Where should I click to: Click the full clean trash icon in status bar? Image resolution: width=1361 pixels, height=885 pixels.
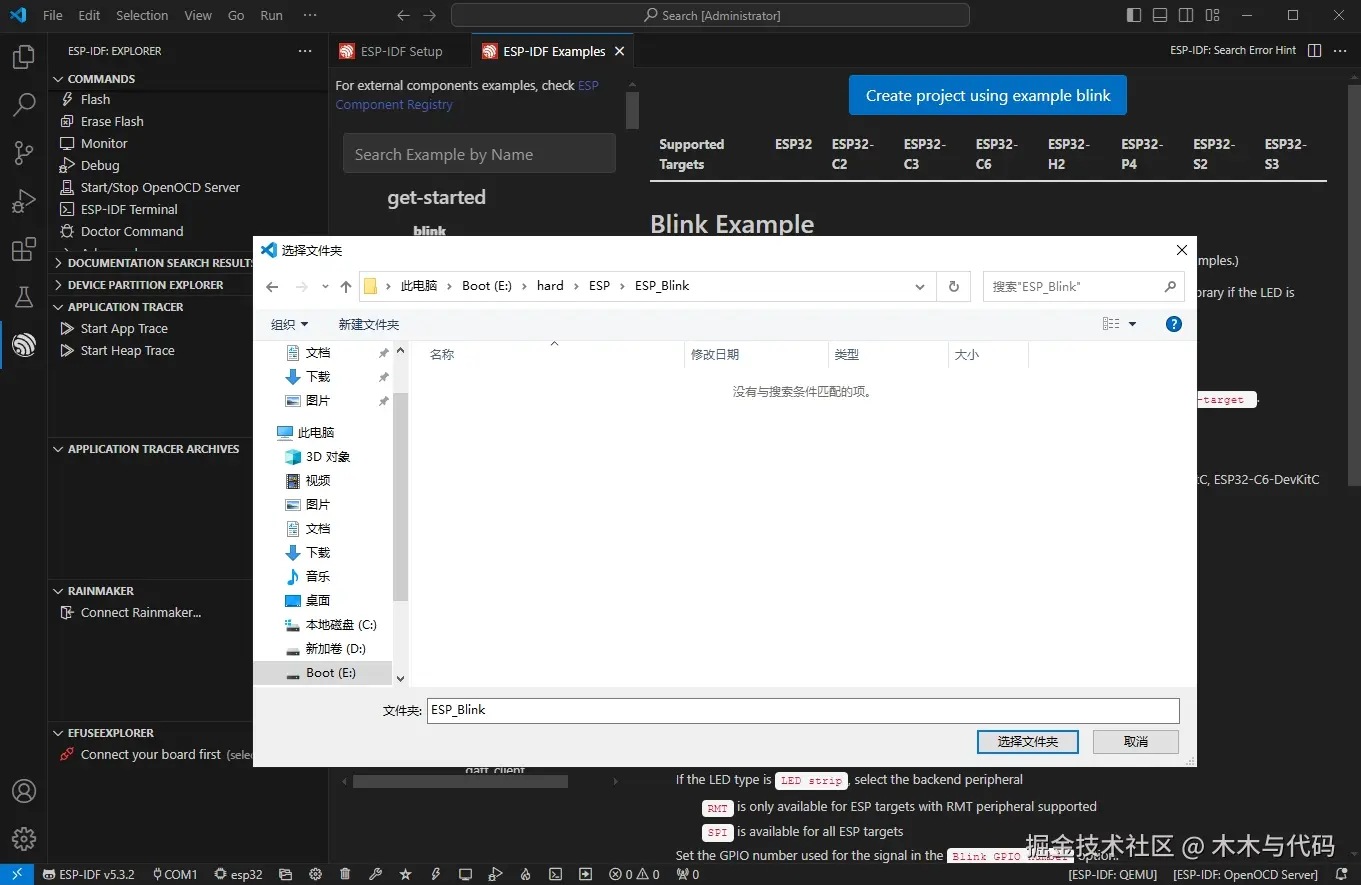(x=345, y=874)
